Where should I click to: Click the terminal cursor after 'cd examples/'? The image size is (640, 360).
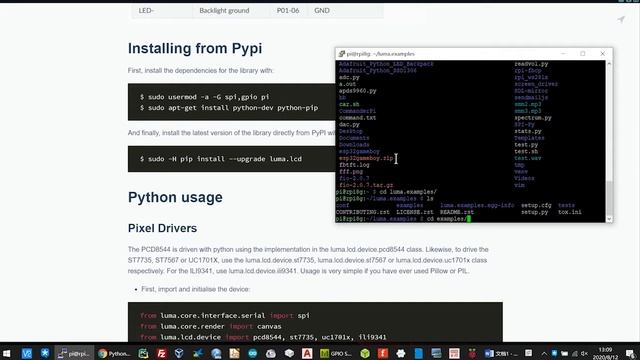469,219
